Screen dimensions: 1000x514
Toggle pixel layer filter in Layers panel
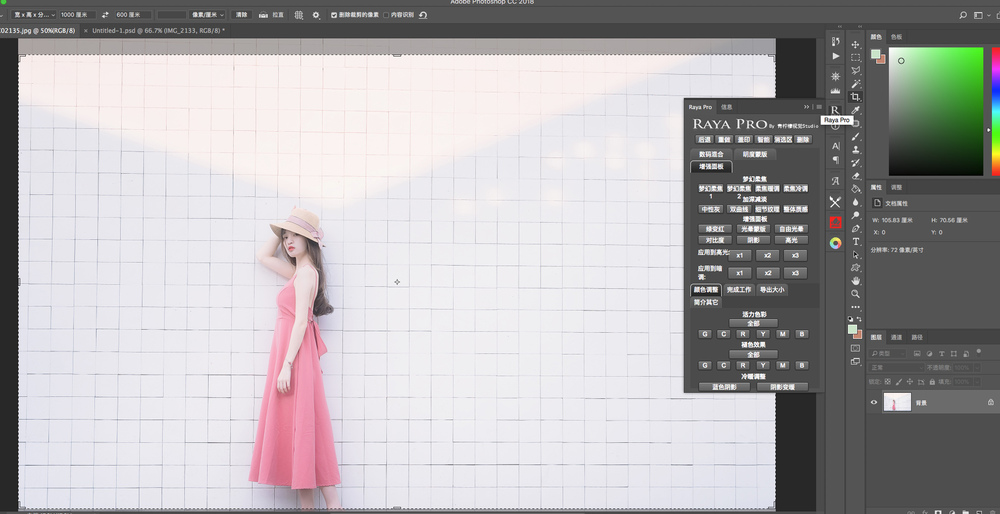[x=917, y=353]
